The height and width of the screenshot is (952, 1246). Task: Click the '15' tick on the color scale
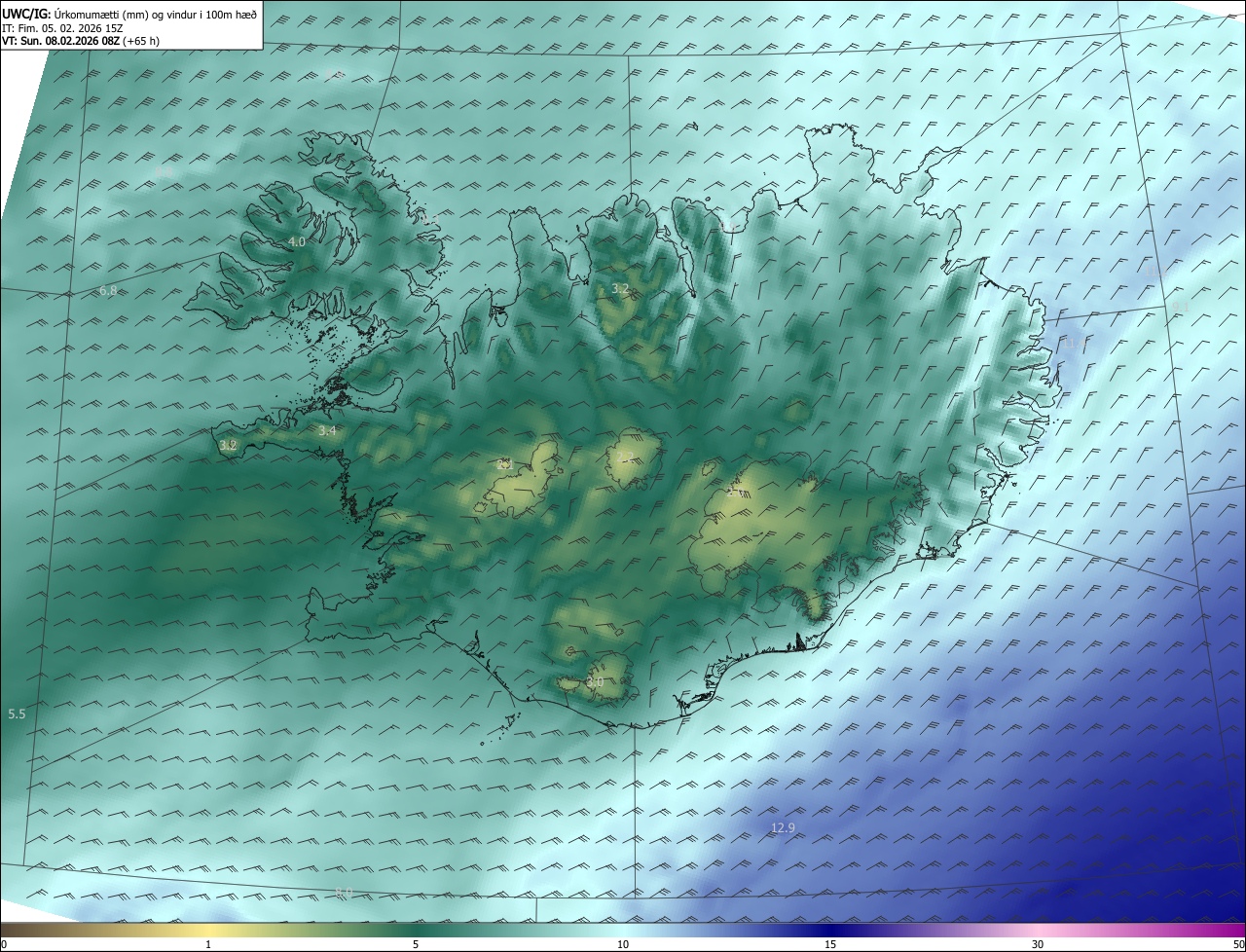pyautogui.click(x=830, y=944)
